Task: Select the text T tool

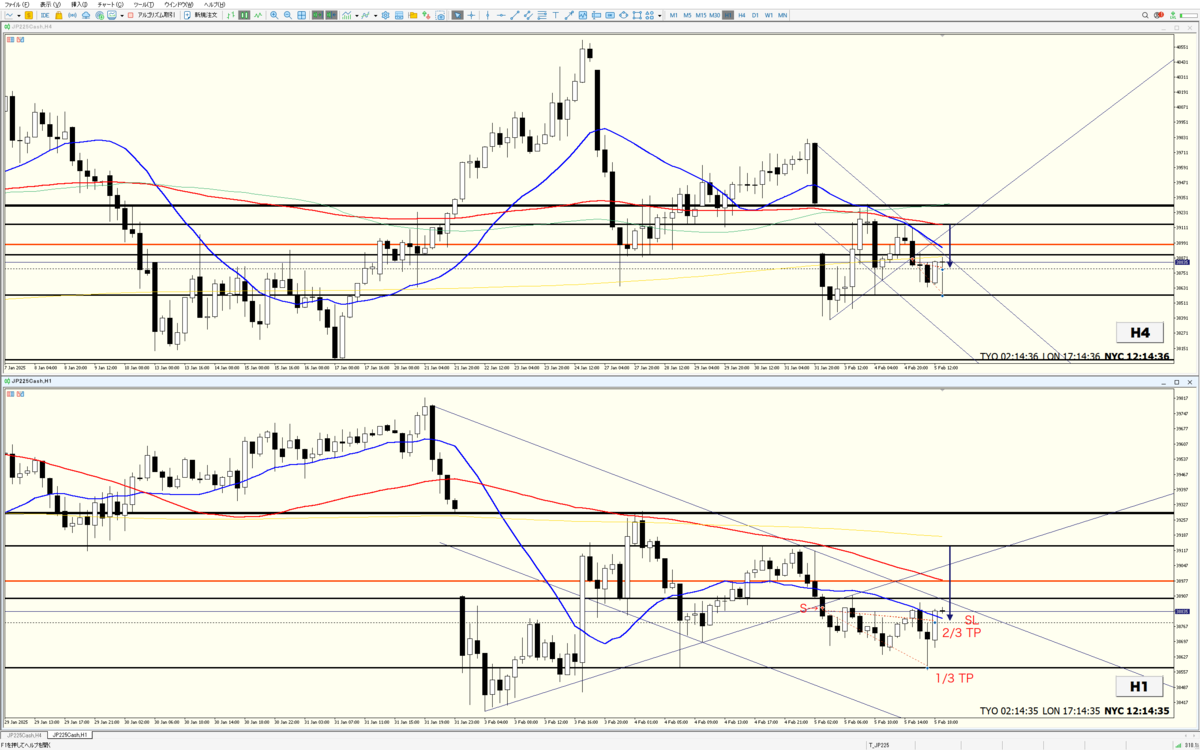Action: click(555, 15)
